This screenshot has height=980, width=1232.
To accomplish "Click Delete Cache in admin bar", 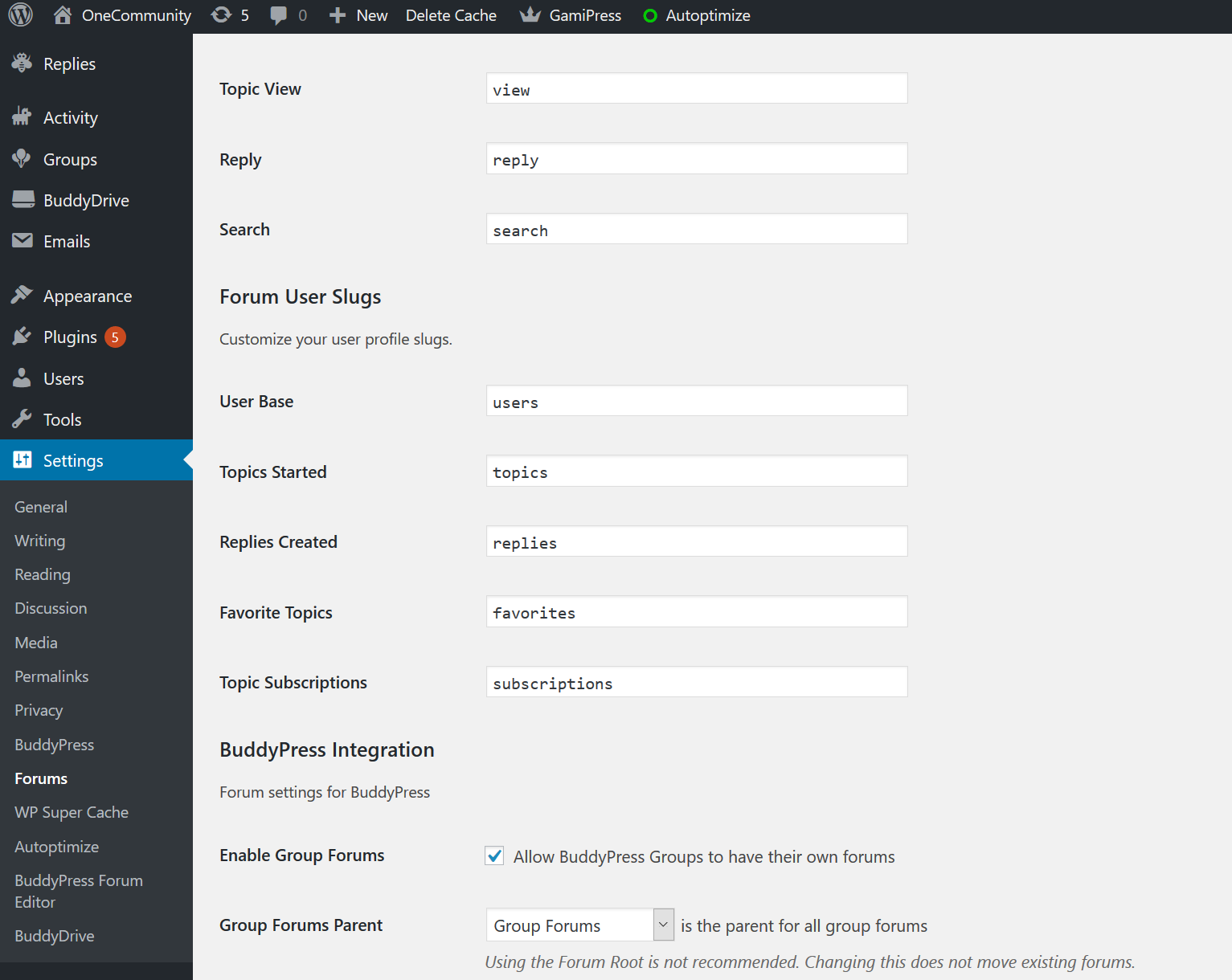I will click(451, 15).
